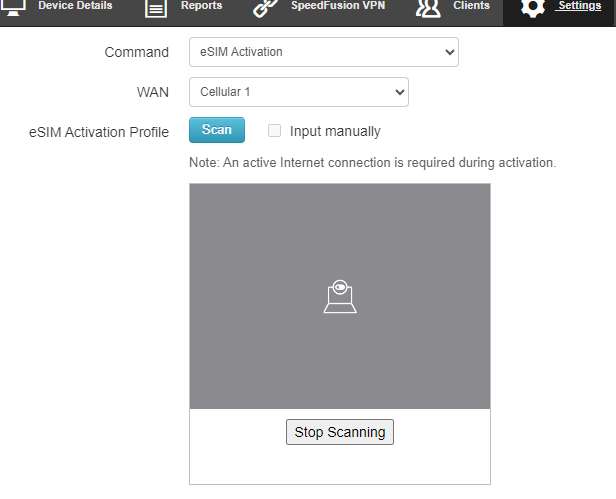The height and width of the screenshot is (499, 616).
Task: Click the eSIM Activation Profile label
Action: click(x=99, y=131)
